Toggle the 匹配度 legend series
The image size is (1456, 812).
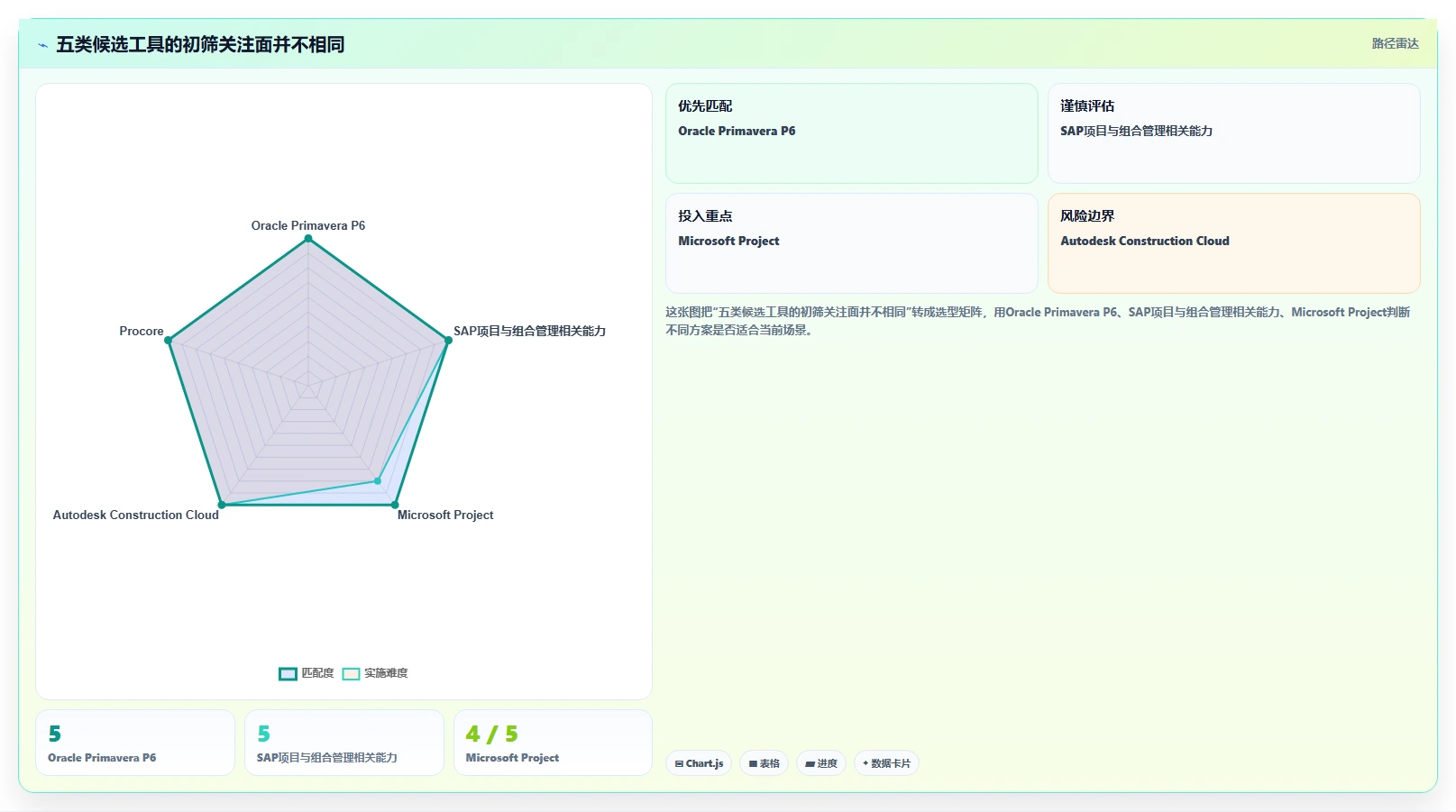coord(307,673)
